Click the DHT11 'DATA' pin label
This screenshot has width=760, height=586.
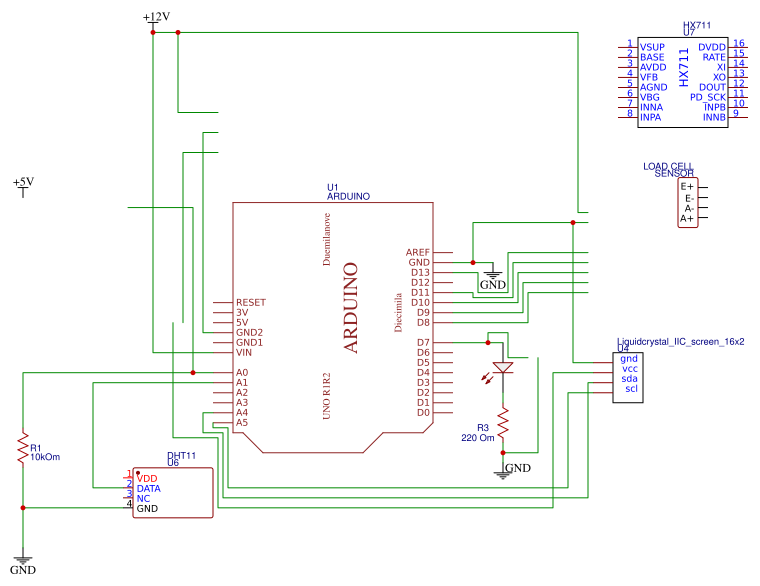click(x=149, y=489)
